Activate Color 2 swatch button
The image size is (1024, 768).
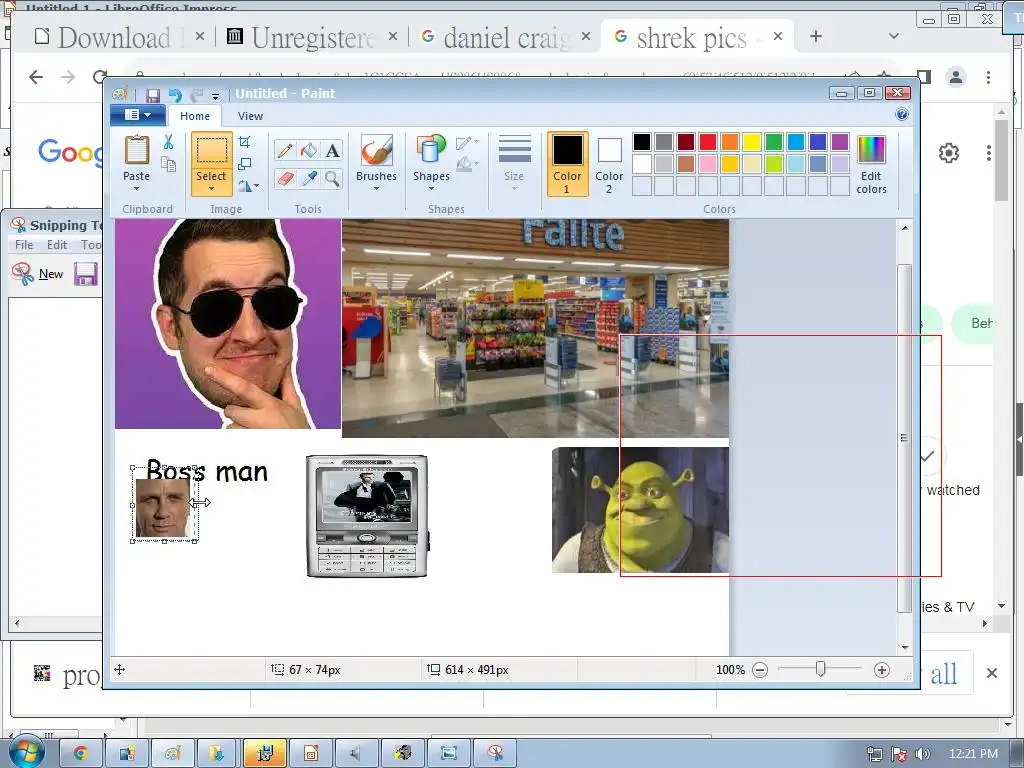pyautogui.click(x=609, y=164)
